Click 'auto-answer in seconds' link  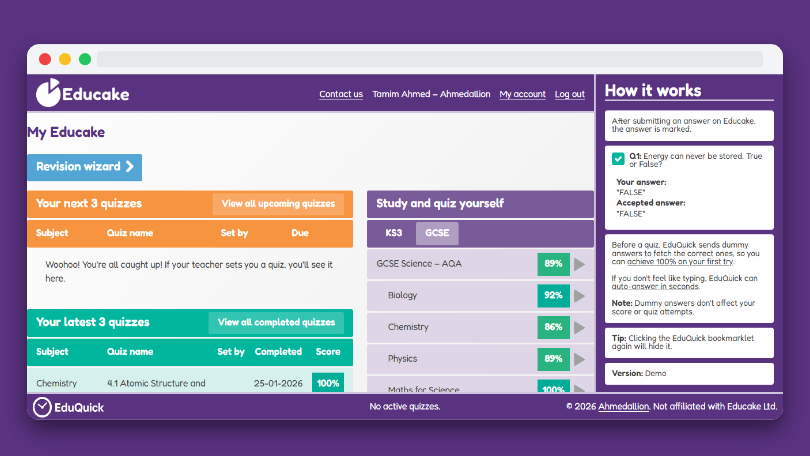point(655,286)
